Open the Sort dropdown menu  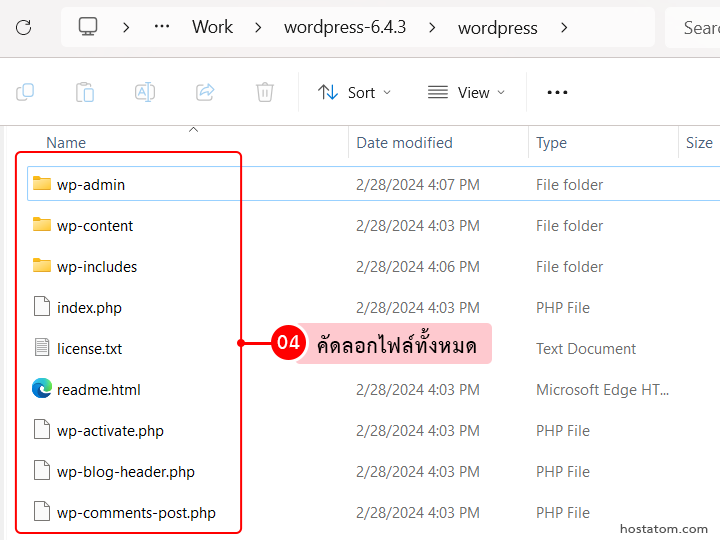tap(354, 92)
